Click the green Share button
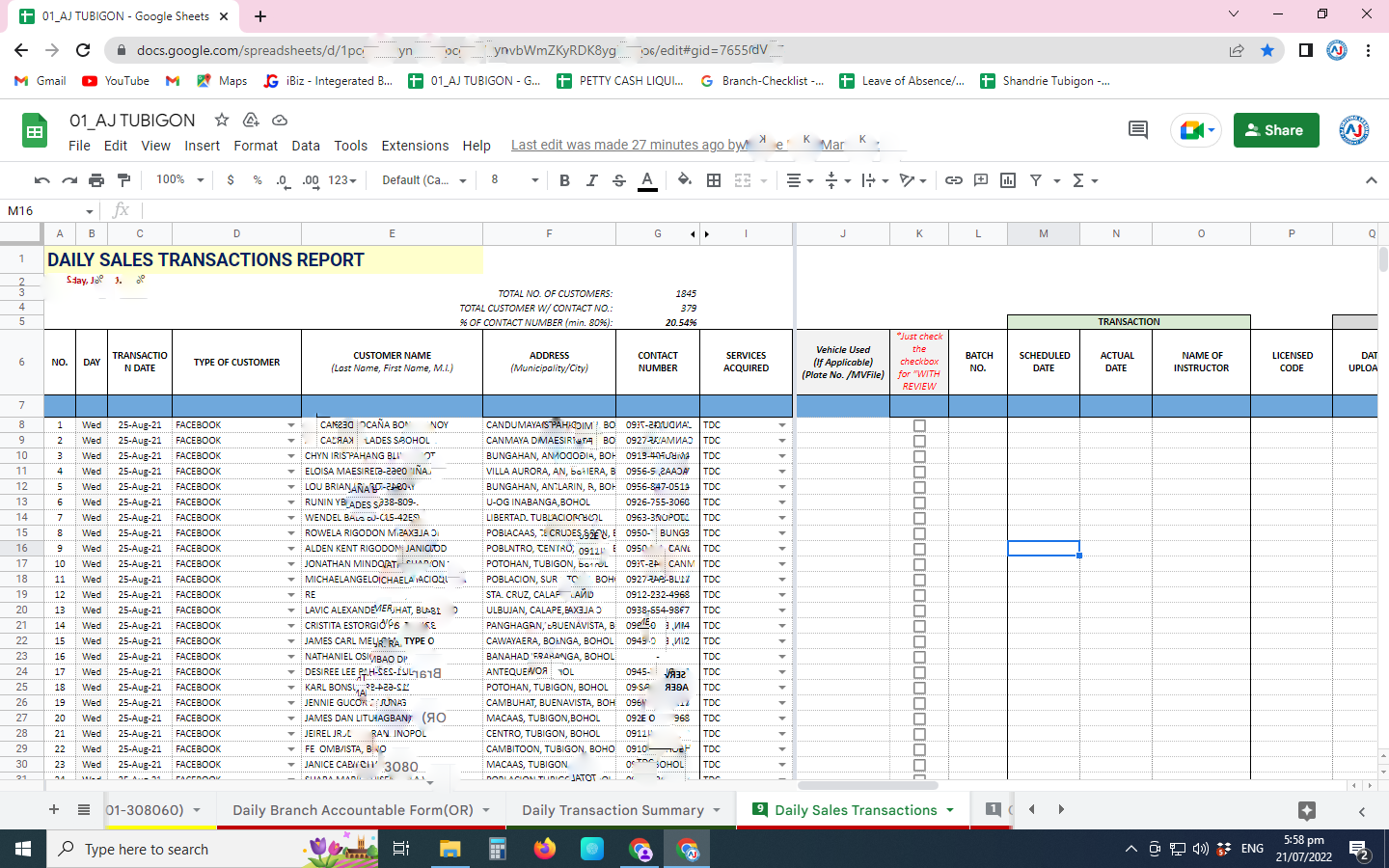This screenshot has height=868, width=1389. point(1276,130)
